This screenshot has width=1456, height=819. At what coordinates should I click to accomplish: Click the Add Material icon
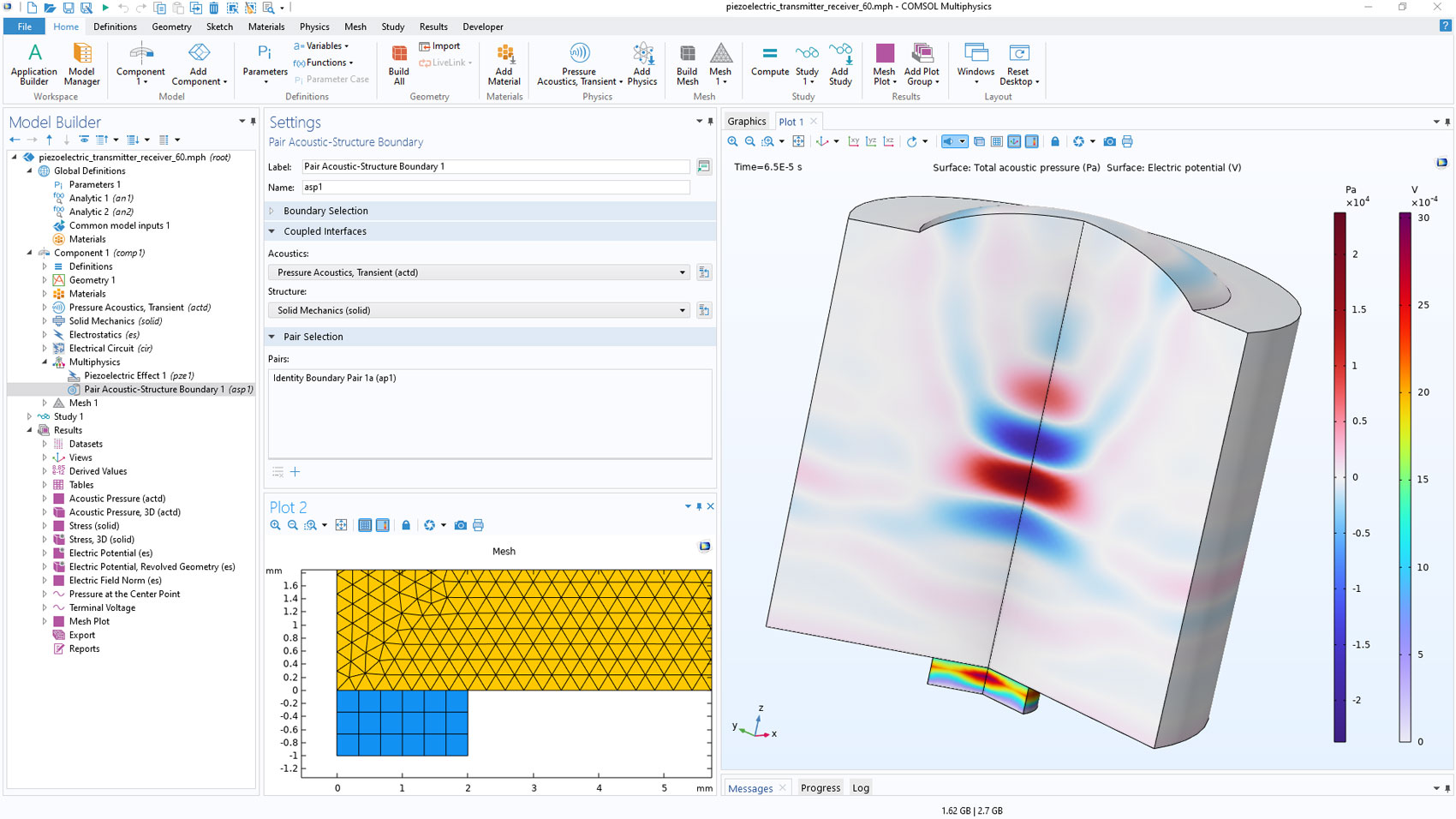click(x=504, y=64)
